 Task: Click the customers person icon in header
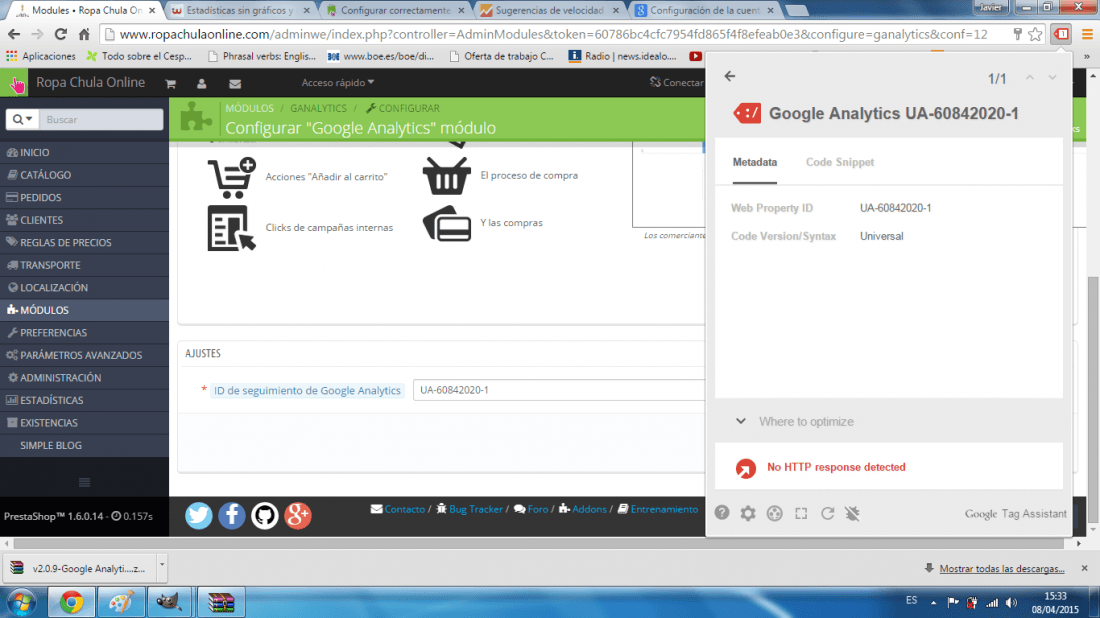click(x=201, y=83)
